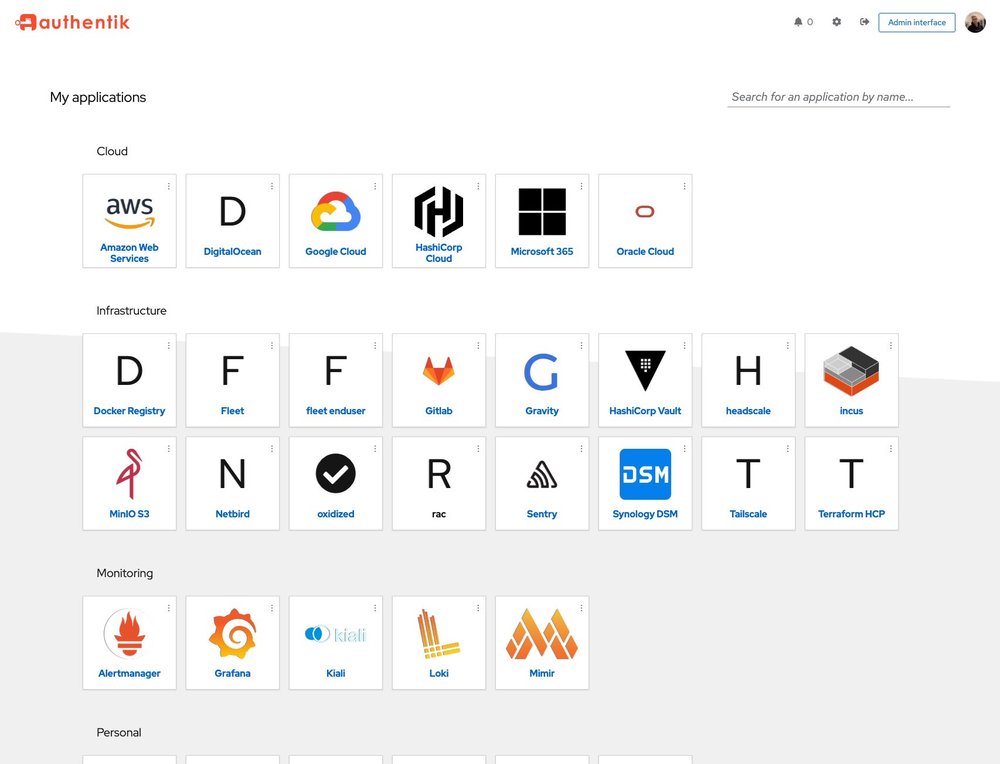Open the Terraform HCP name link
Screen dimensions: 1000x764
[x=851, y=514]
